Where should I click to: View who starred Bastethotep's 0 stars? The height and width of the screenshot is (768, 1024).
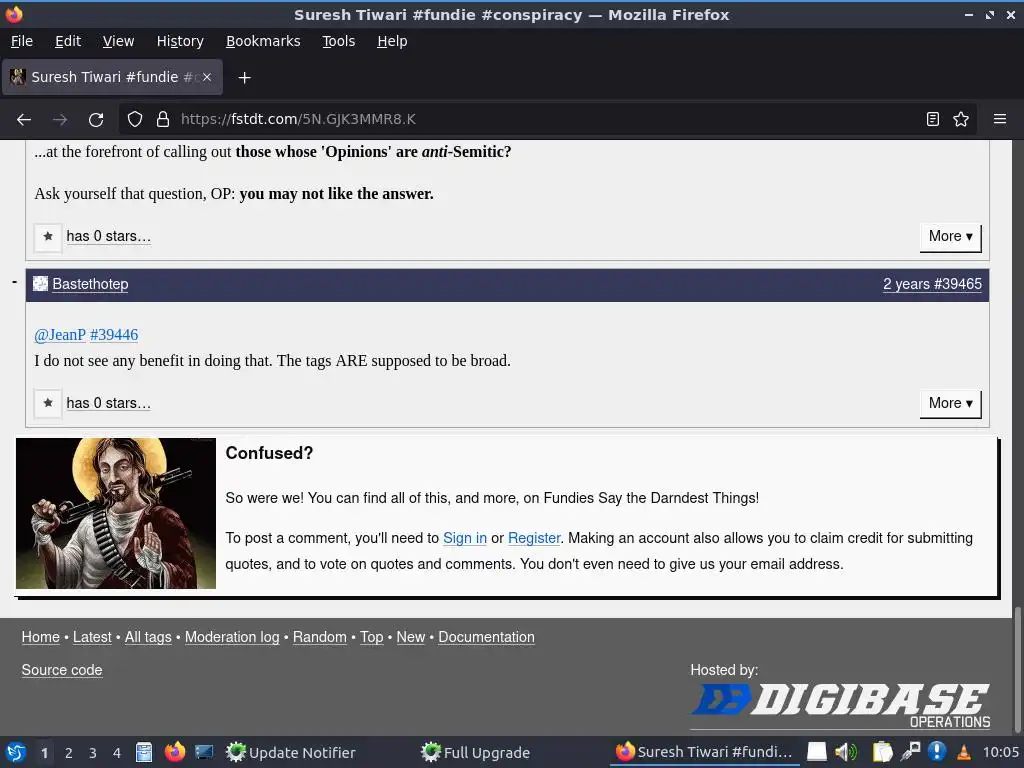pos(108,404)
